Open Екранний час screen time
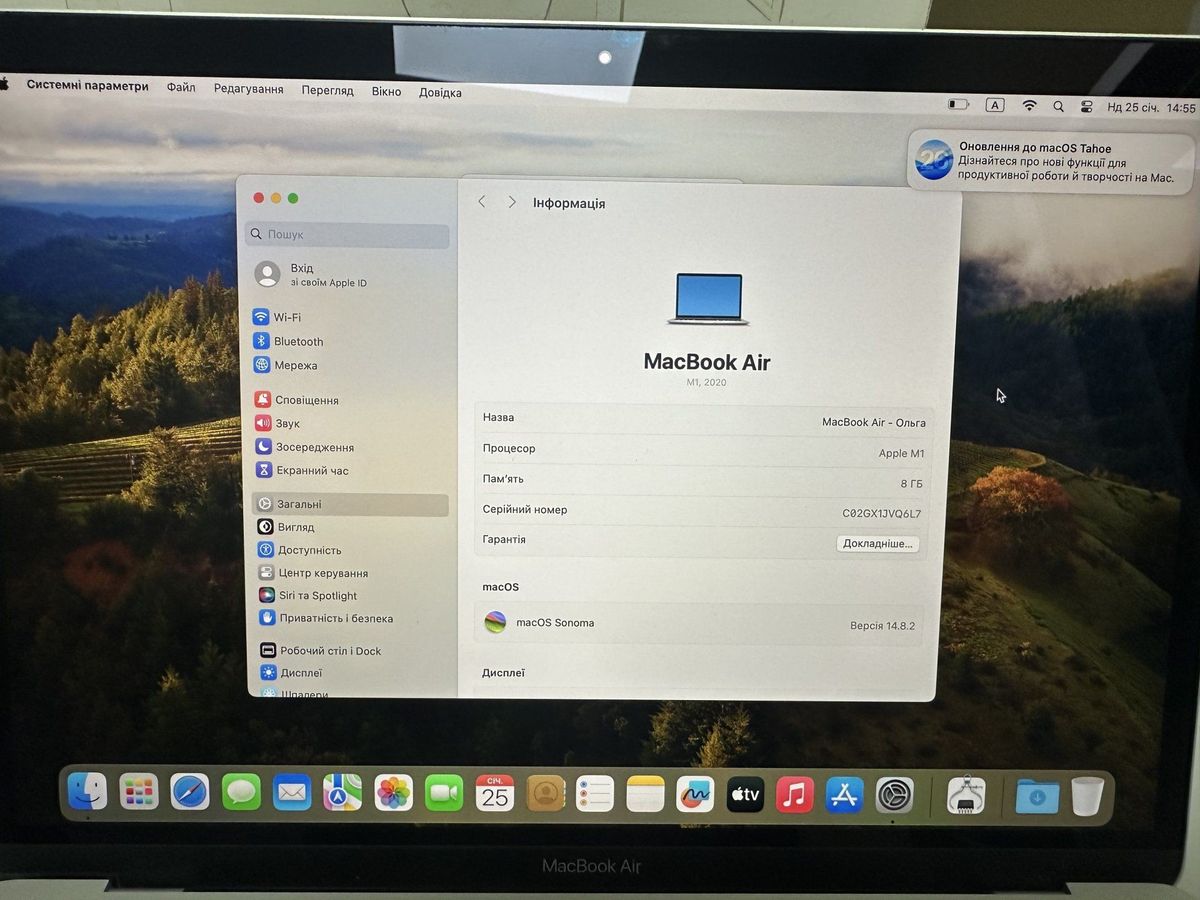The height and width of the screenshot is (900, 1200). (x=311, y=470)
